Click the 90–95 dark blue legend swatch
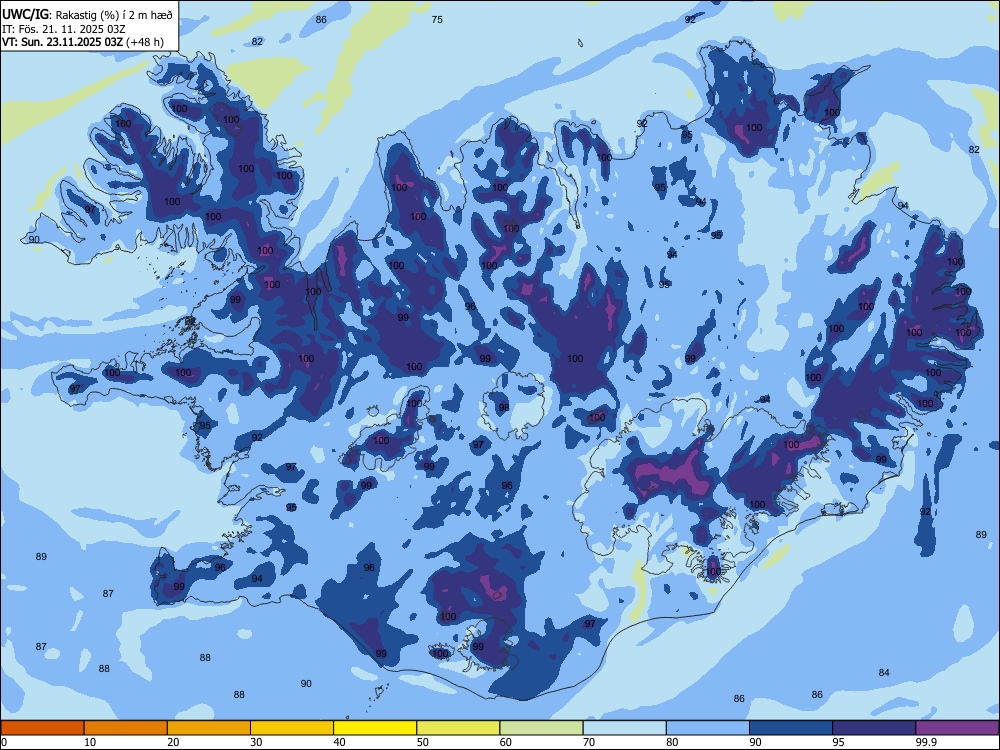 [791, 728]
